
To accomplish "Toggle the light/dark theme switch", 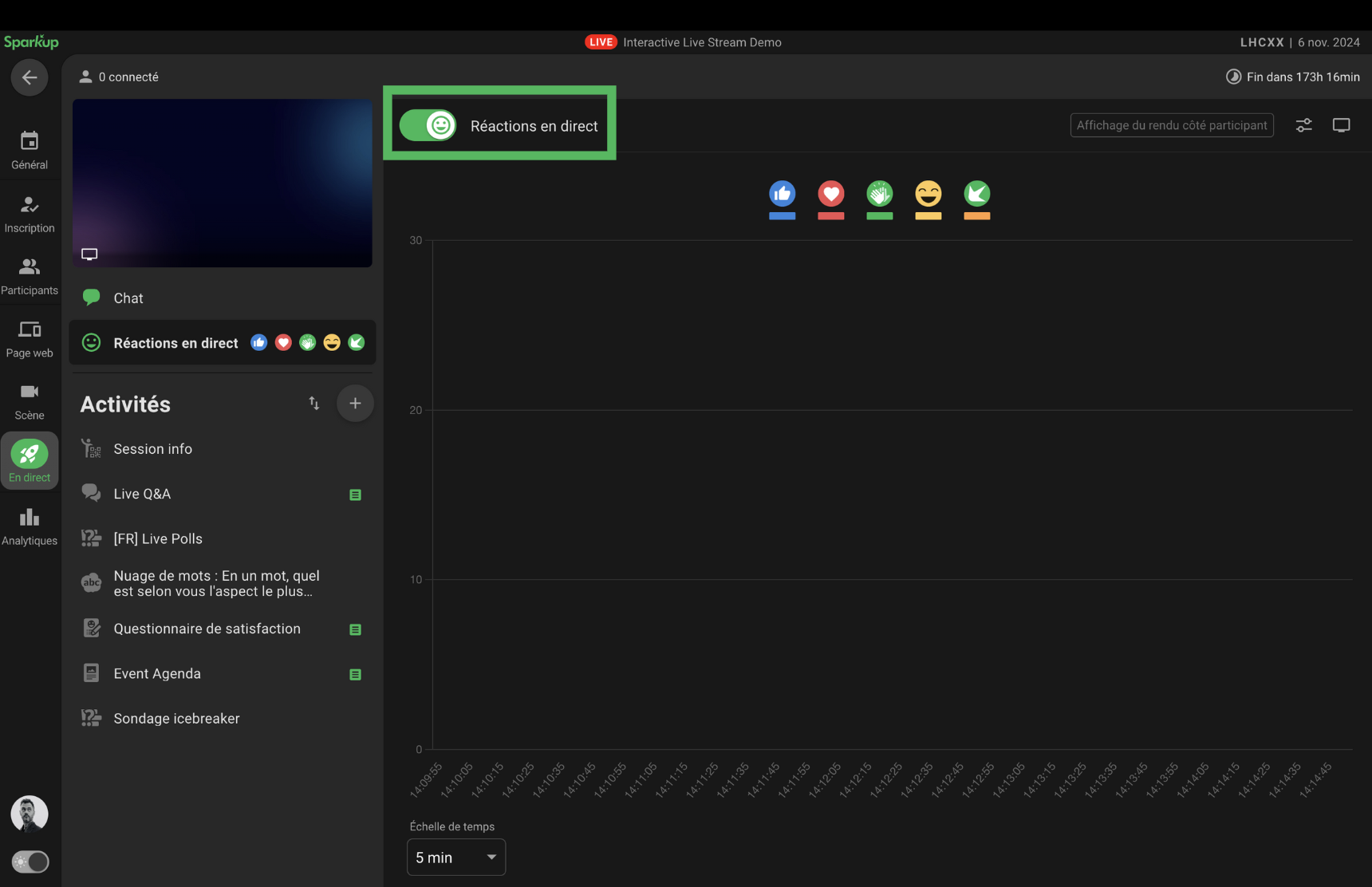I will click(30, 861).
